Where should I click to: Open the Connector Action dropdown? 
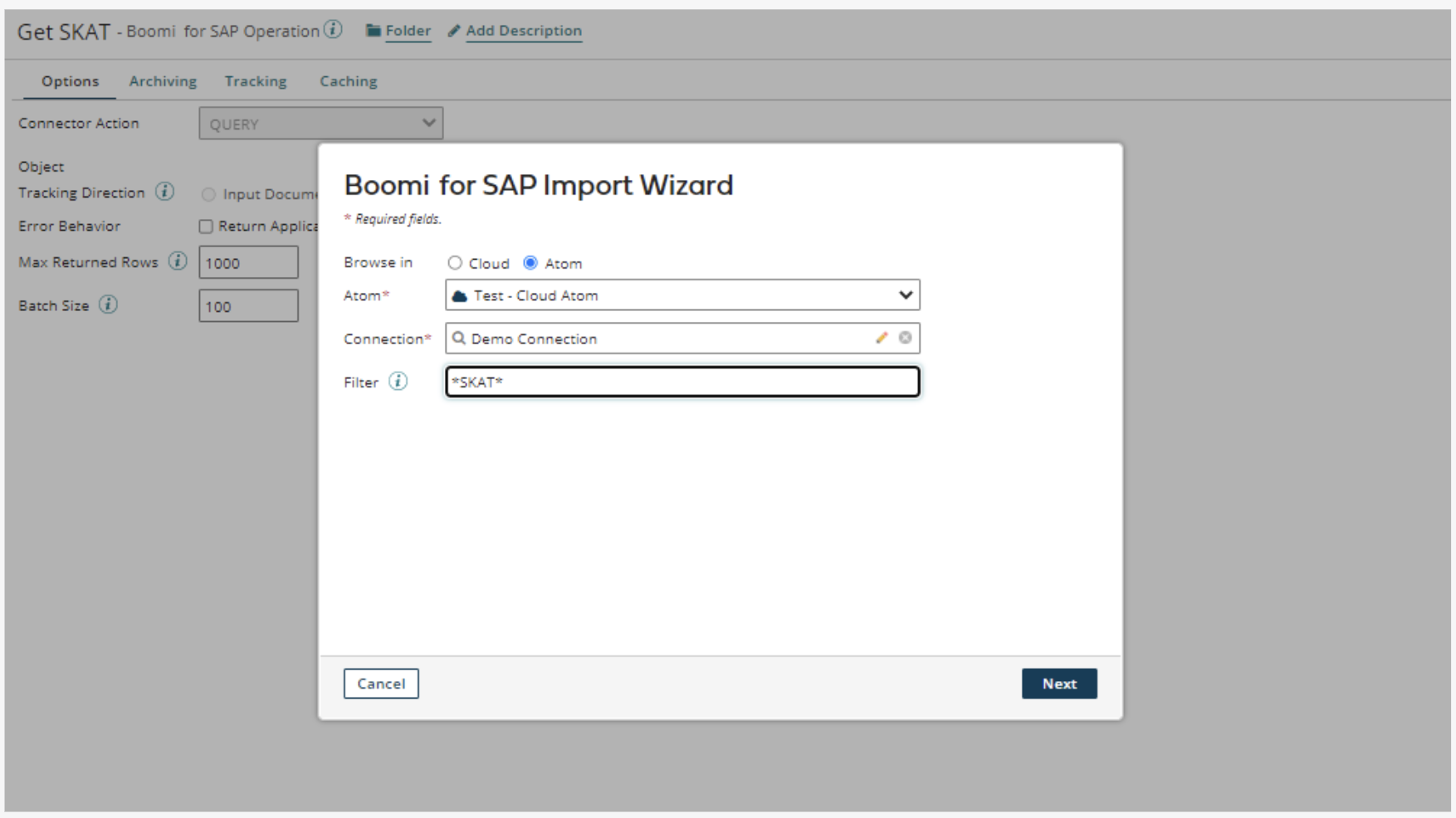(320, 124)
